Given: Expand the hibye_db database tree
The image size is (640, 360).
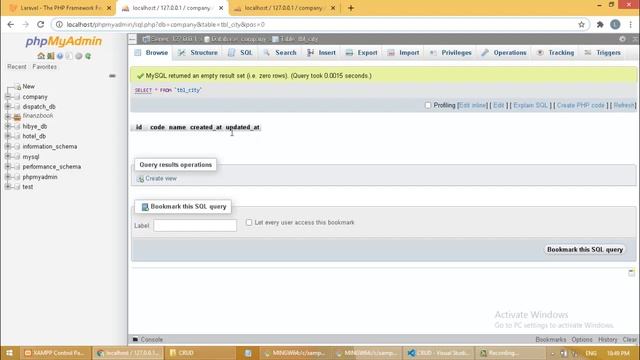Looking at the screenshot, I should [x=8, y=127].
